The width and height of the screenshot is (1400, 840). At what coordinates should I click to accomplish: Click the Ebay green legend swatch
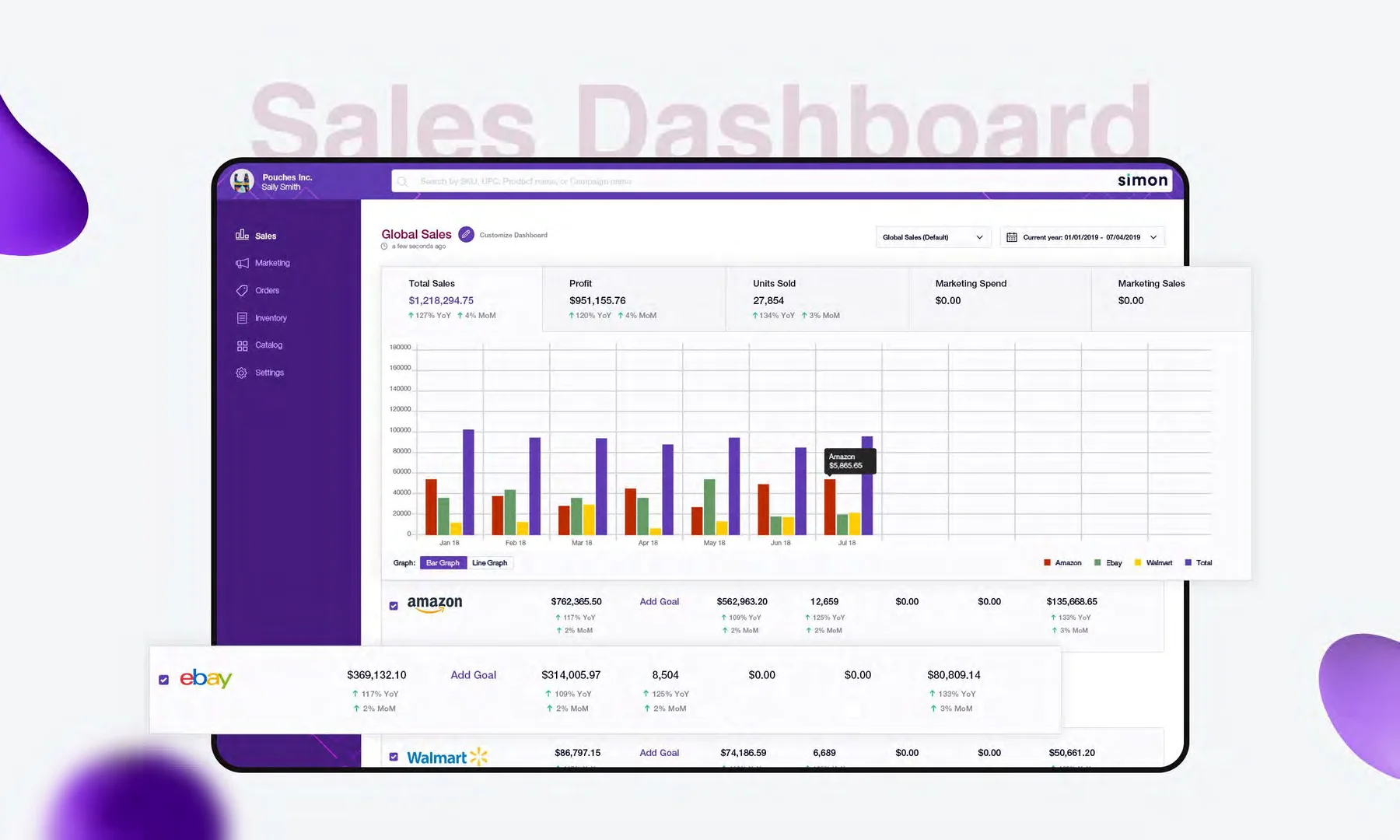click(1097, 562)
